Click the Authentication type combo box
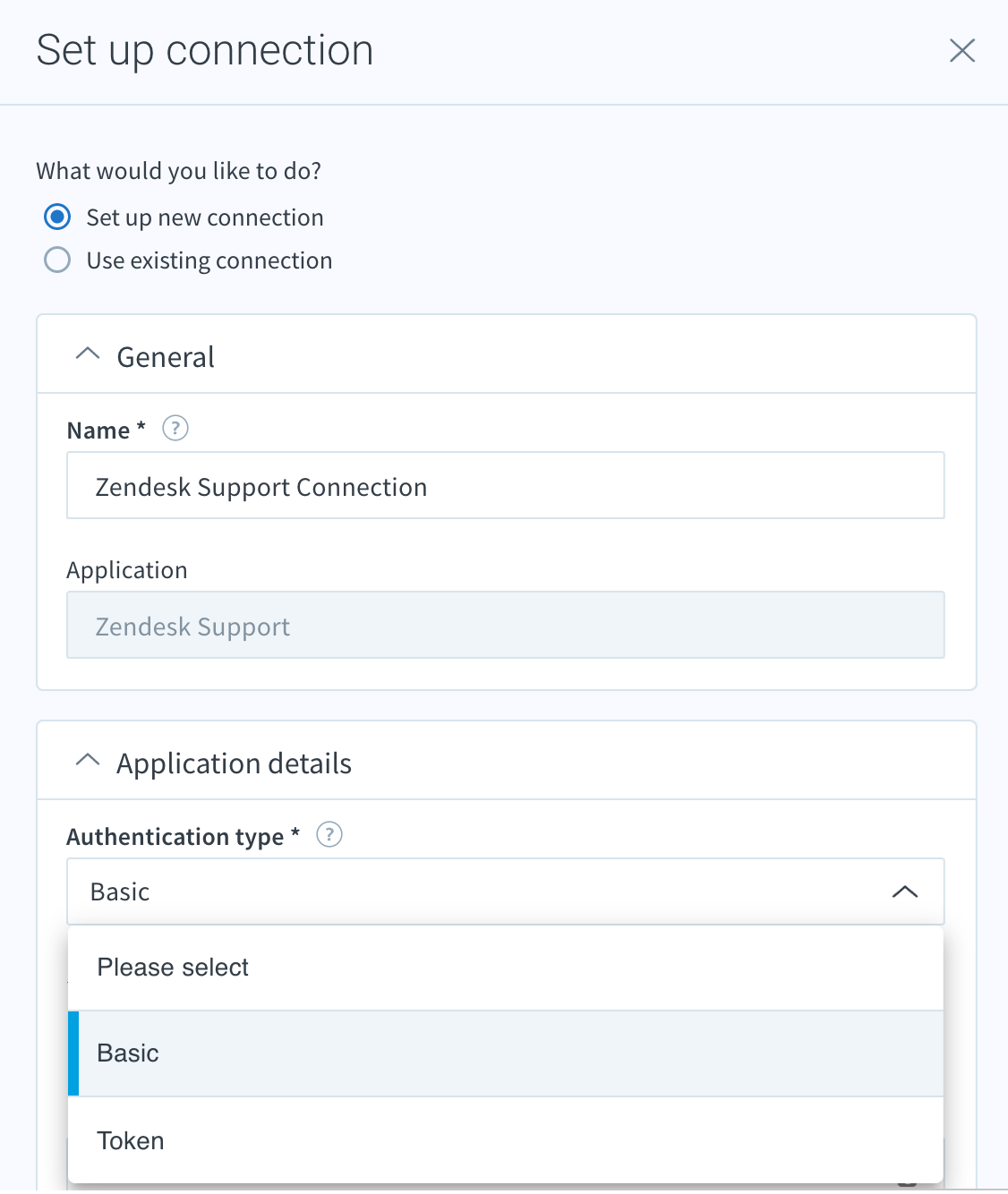This screenshot has width=1008, height=1194. click(x=506, y=891)
